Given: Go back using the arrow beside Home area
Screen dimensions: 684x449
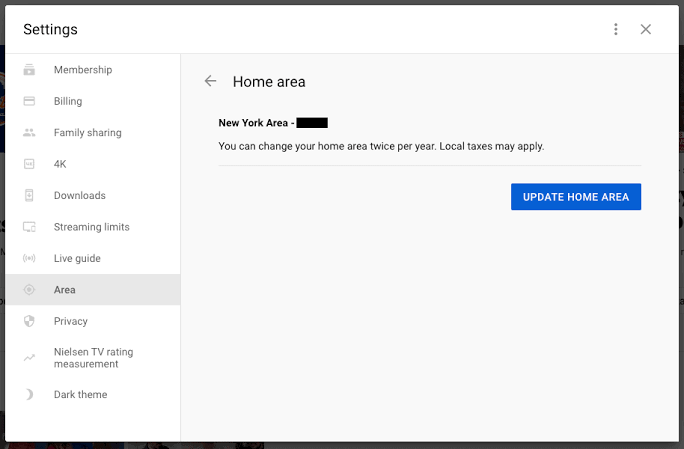Looking at the screenshot, I should [x=211, y=81].
